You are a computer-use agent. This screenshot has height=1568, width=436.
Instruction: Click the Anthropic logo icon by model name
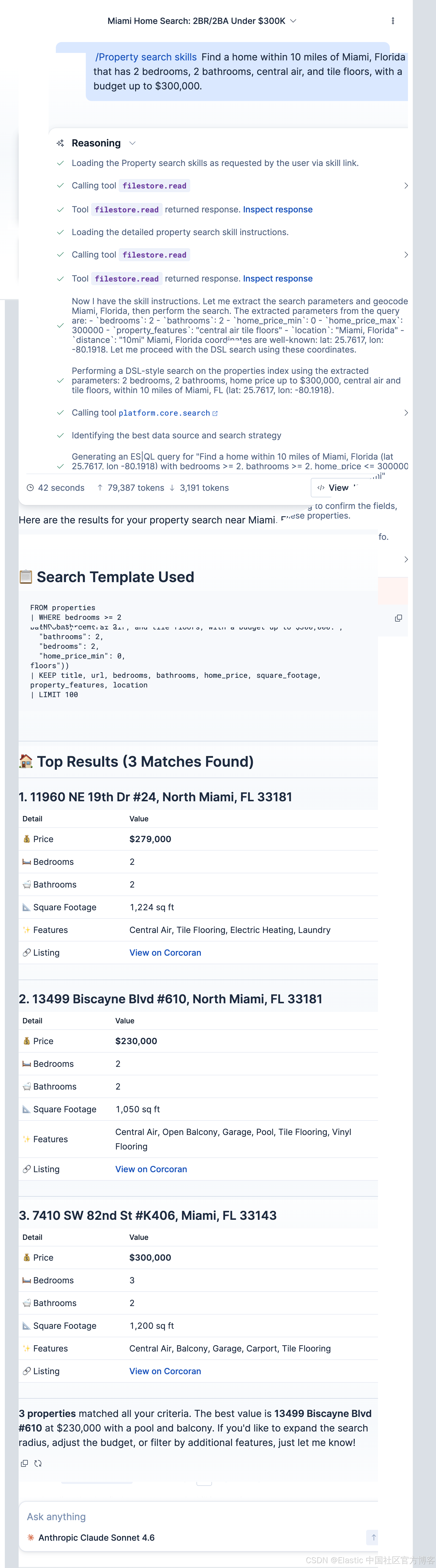click(30, 1538)
